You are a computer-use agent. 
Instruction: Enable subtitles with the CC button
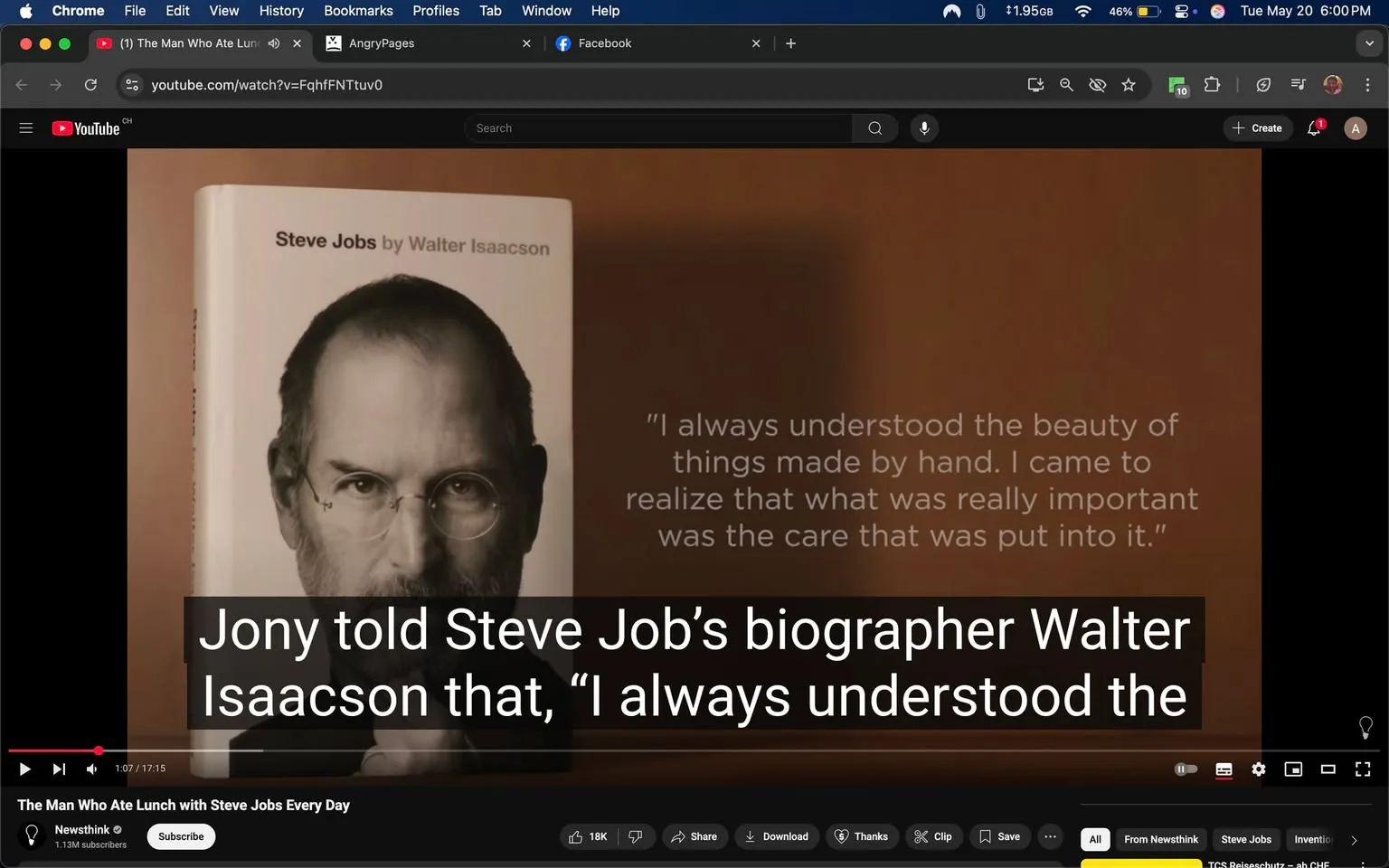click(1224, 769)
